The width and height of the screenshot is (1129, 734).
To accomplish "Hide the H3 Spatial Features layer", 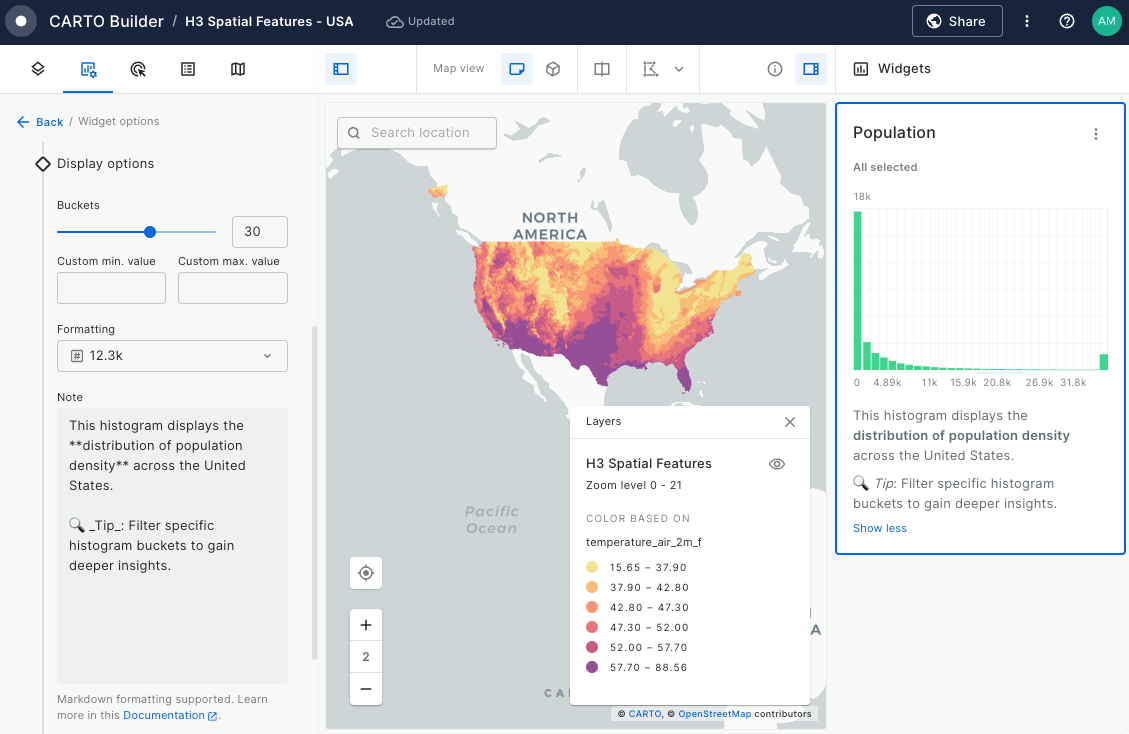I will tap(777, 464).
